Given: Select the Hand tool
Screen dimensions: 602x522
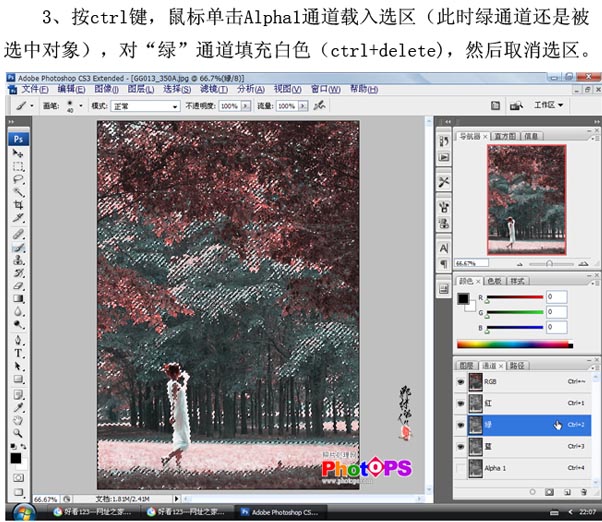Looking at the screenshot, I should coord(18,420).
